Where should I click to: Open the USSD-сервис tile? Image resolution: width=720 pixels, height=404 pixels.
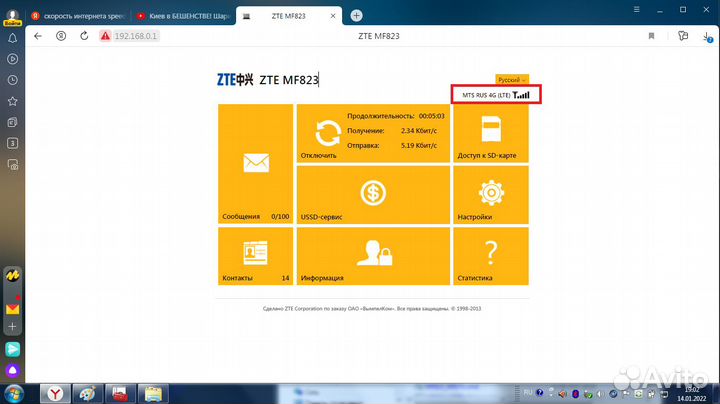[373, 195]
